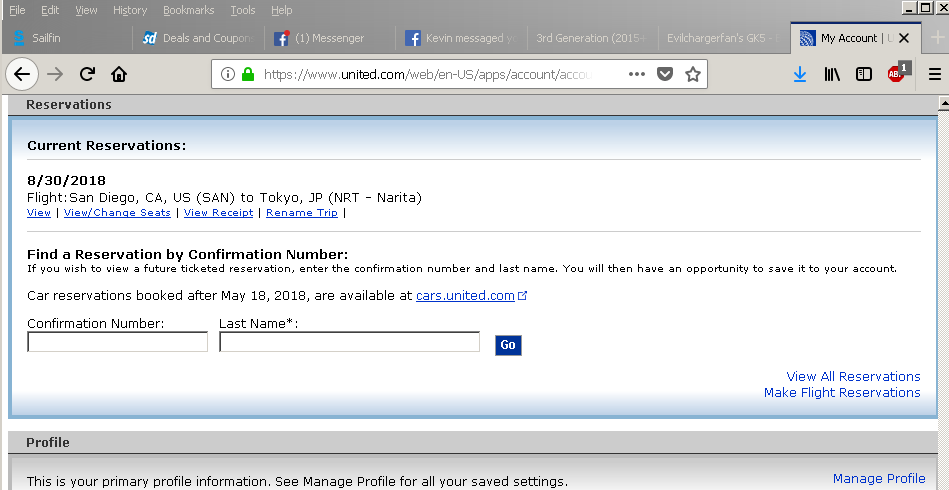This screenshot has width=949, height=490.
Task: Open the Bookmarks menu
Action: coord(188,10)
